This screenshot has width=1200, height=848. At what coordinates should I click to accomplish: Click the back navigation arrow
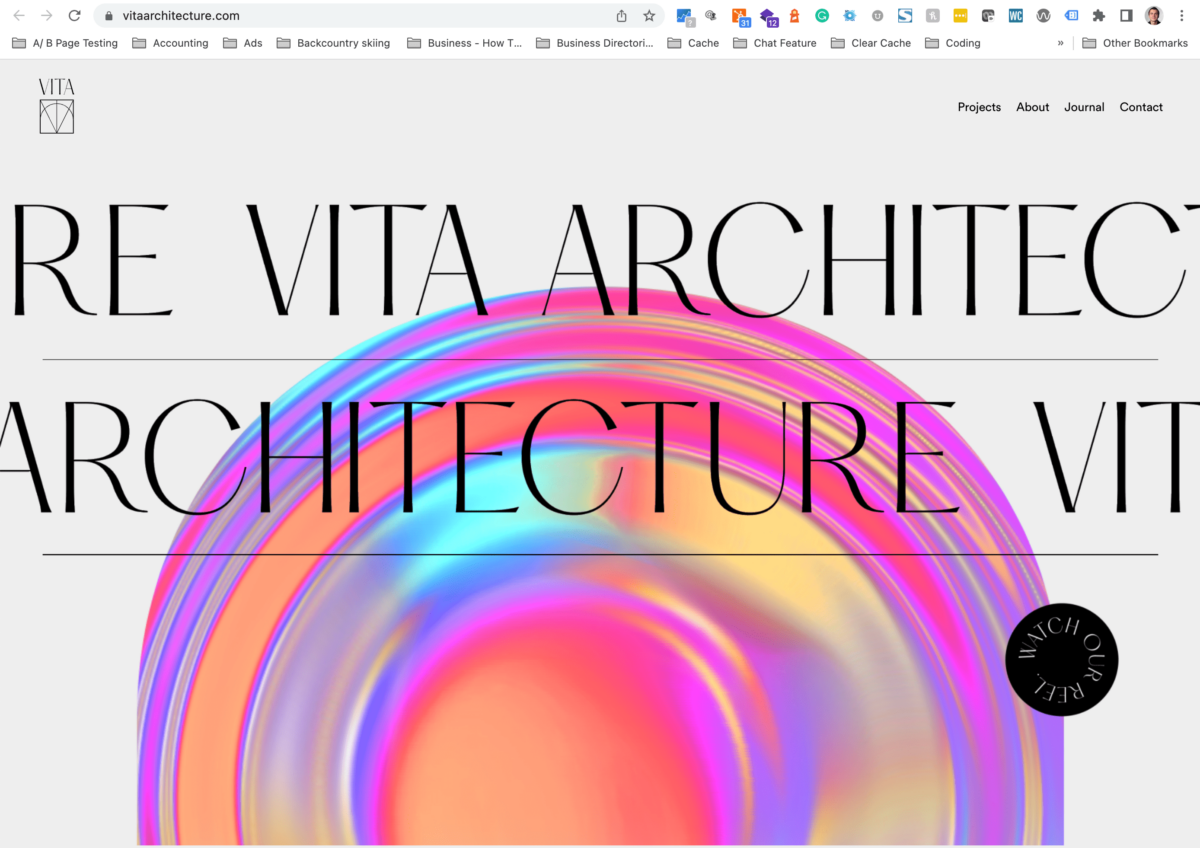click(x=19, y=15)
